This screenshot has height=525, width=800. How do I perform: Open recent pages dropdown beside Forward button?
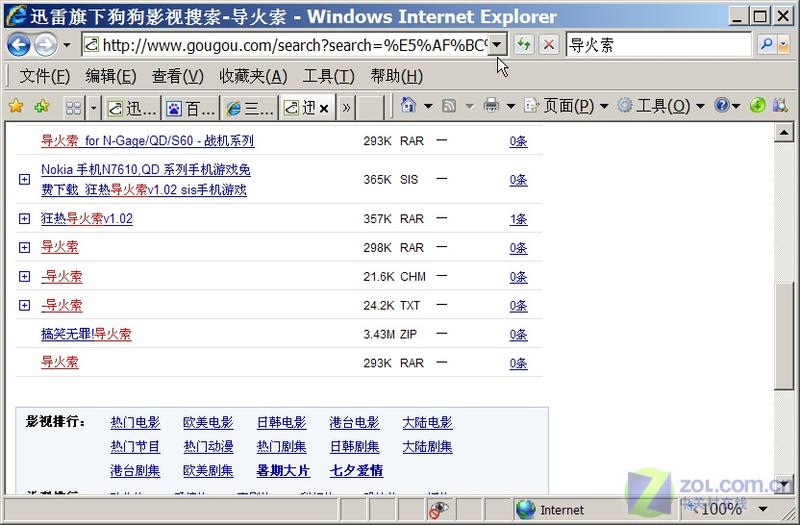[x=67, y=45]
